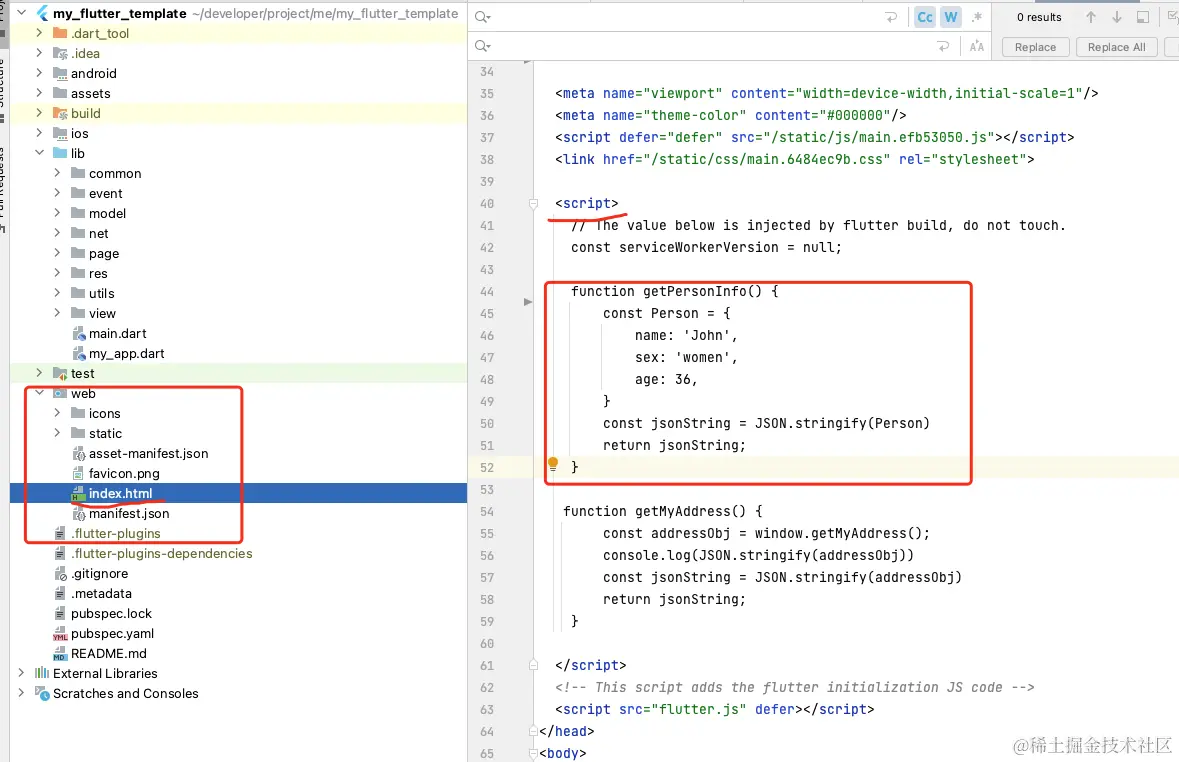Expand the assets folder
This screenshot has width=1179, height=762.
coord(39,93)
